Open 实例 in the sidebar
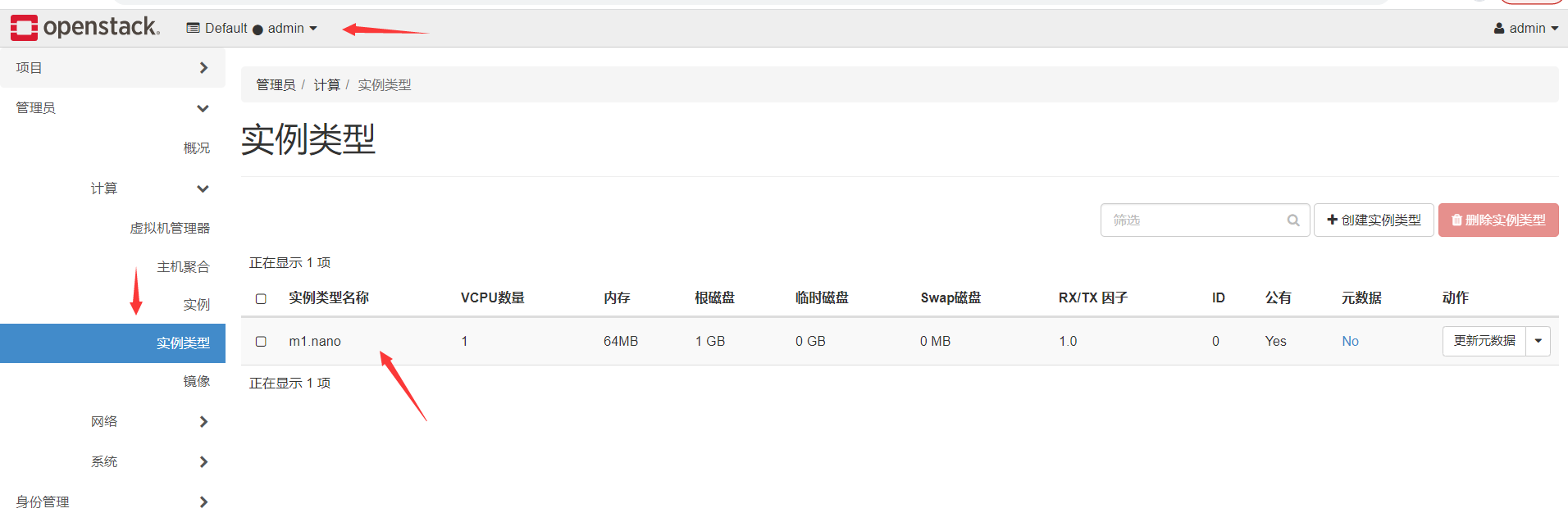Image resolution: width=1568 pixels, height=513 pixels. coord(196,304)
